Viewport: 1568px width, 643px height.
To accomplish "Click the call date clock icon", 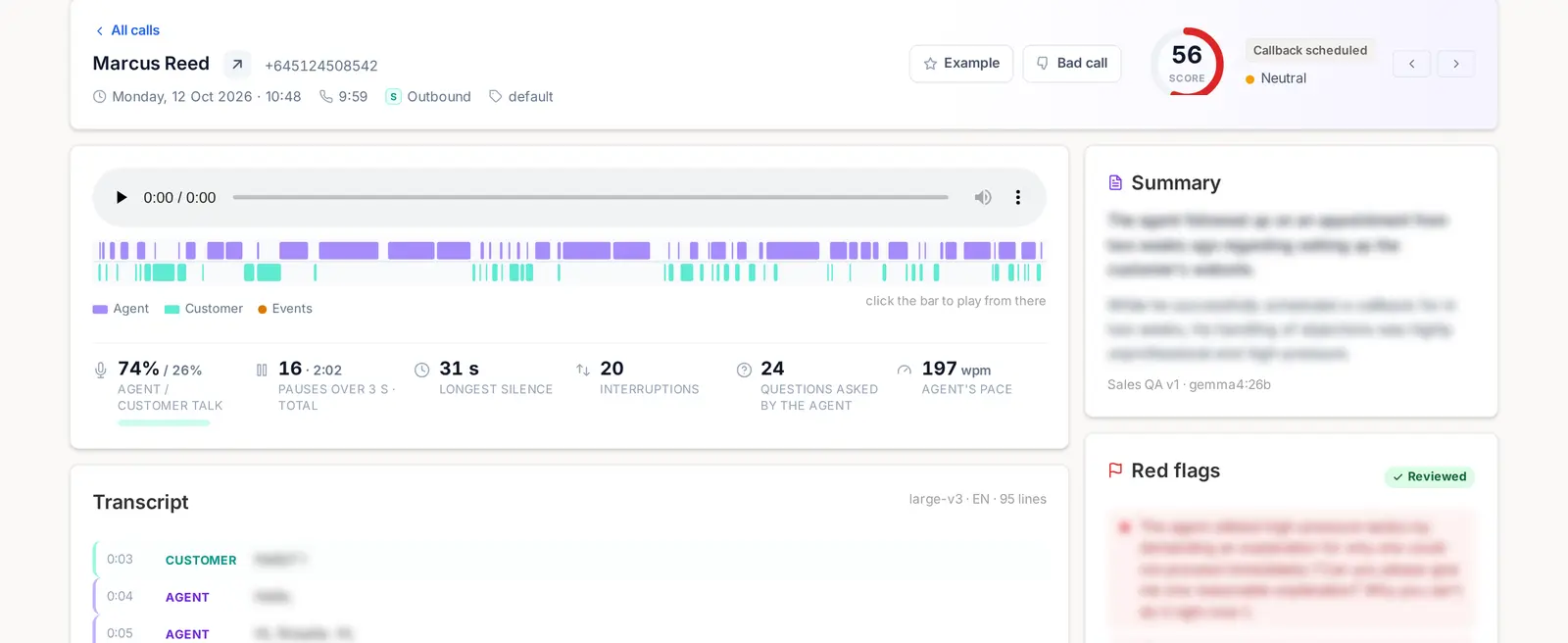I will [100, 96].
